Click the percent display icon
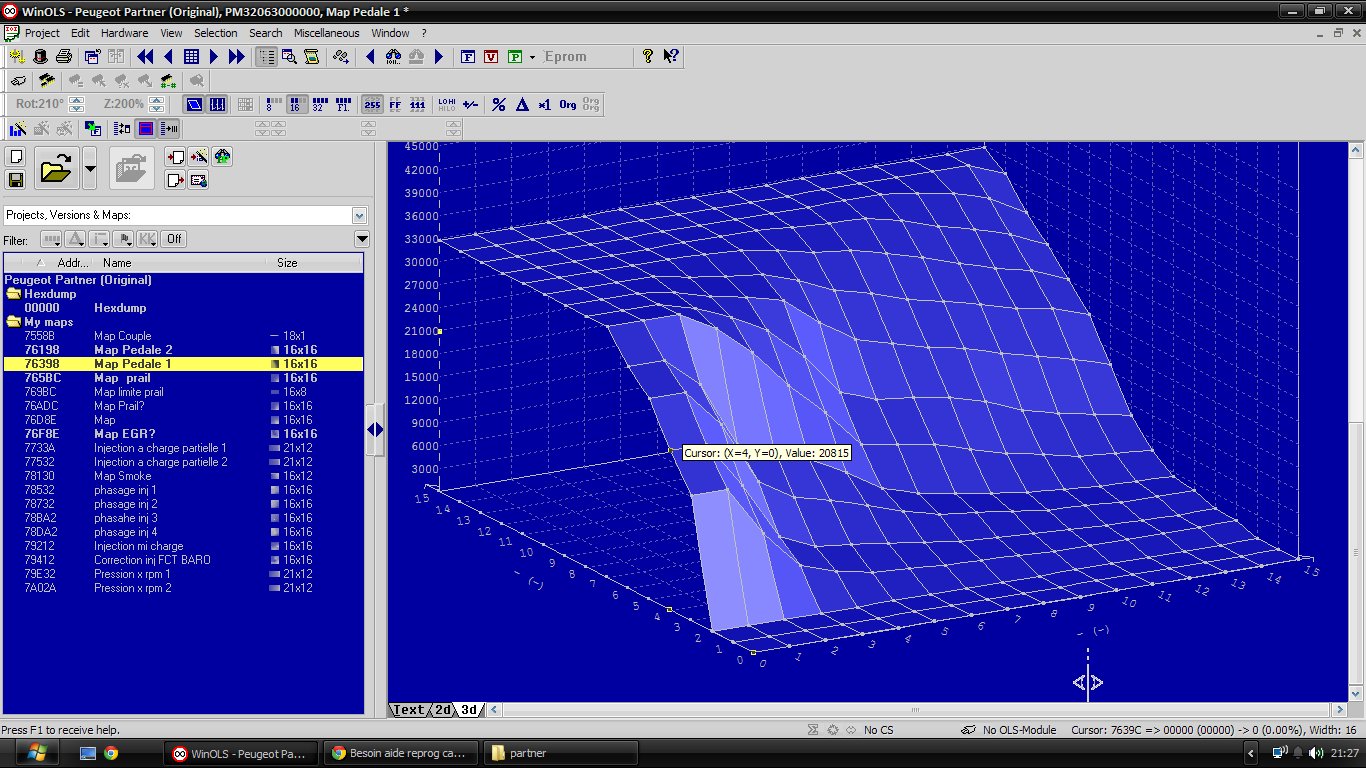The height and width of the screenshot is (768, 1366). coord(498,104)
